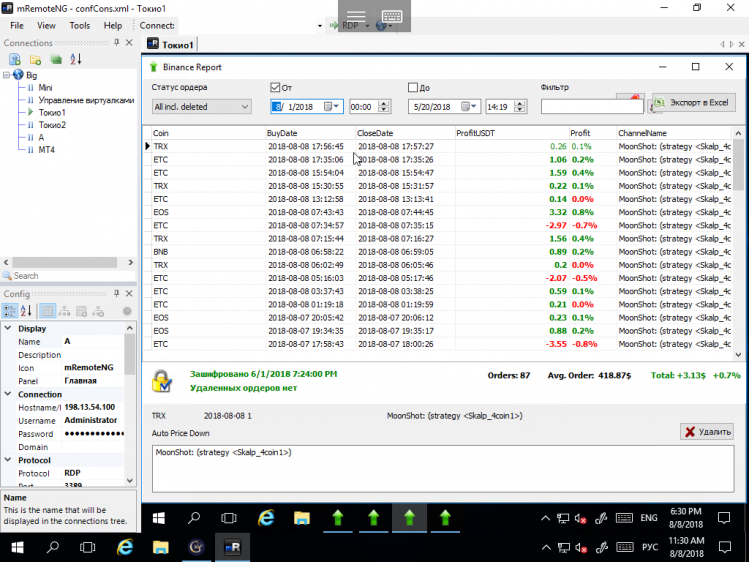Click mRemoteNG icon on local taskbar
This screenshot has width=749, height=562.
click(232, 547)
